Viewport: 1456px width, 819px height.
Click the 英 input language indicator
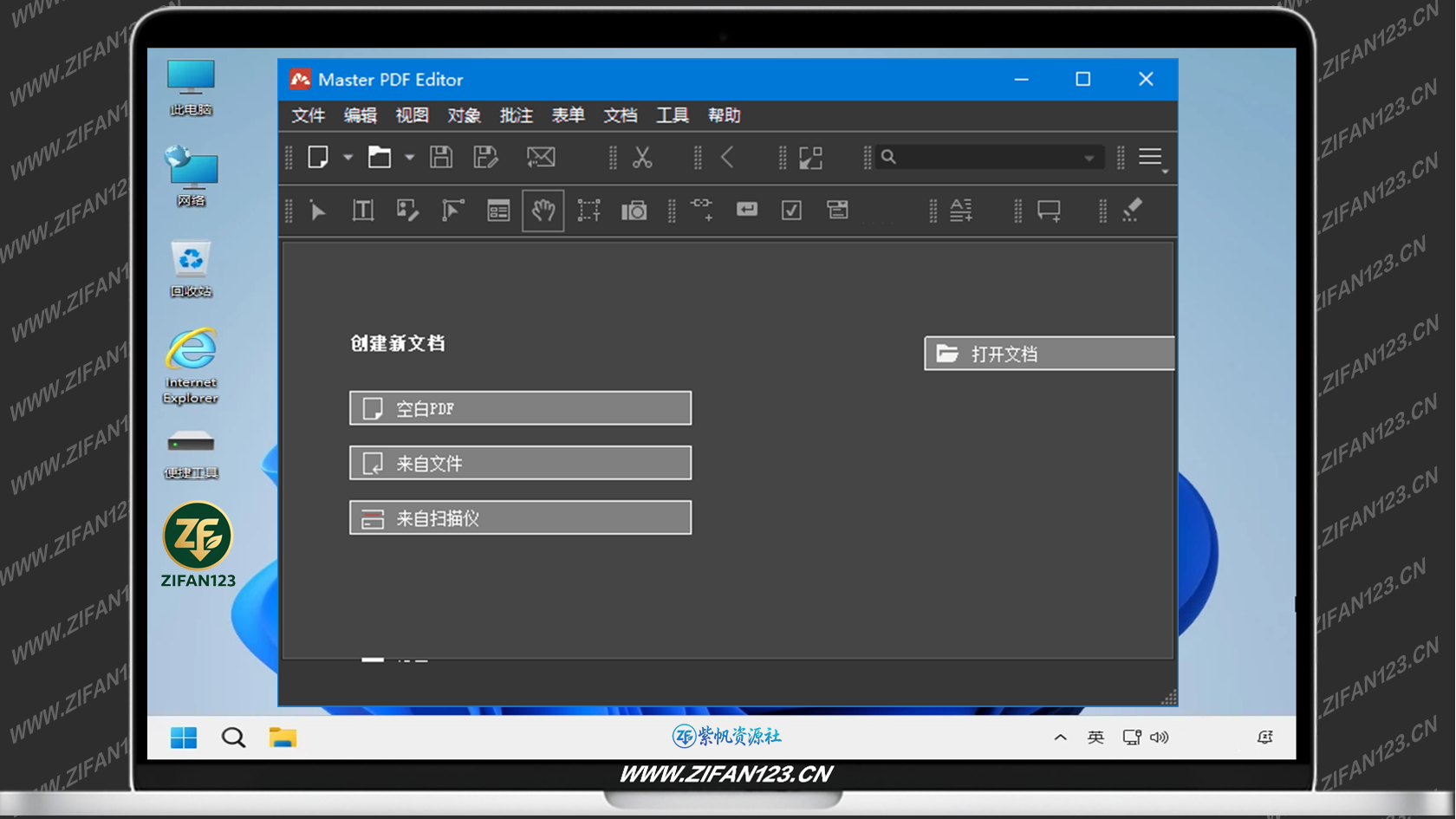[x=1095, y=738]
